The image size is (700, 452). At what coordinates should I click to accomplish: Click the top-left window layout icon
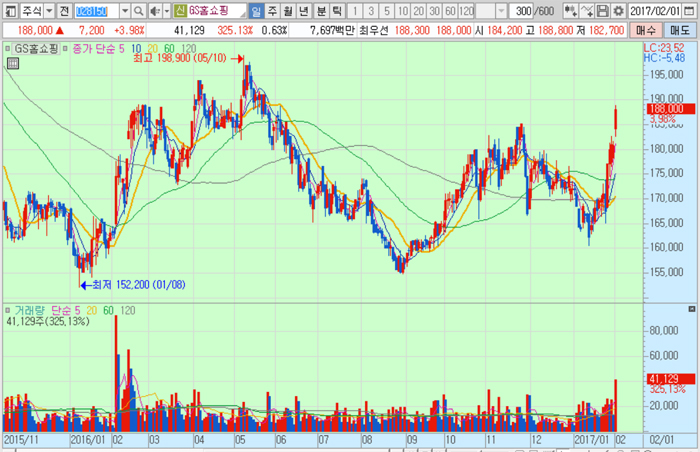pyautogui.click(x=8, y=10)
